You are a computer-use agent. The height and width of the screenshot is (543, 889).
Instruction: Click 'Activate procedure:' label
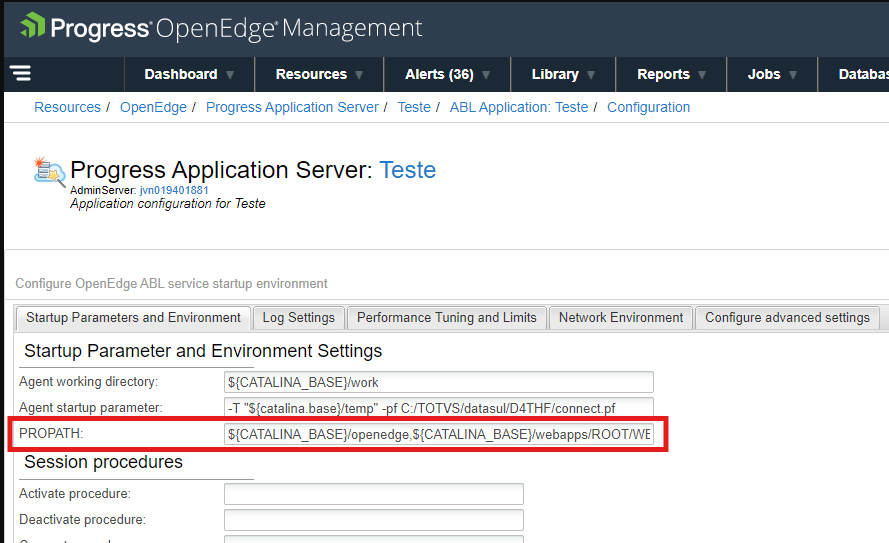pos(75,494)
